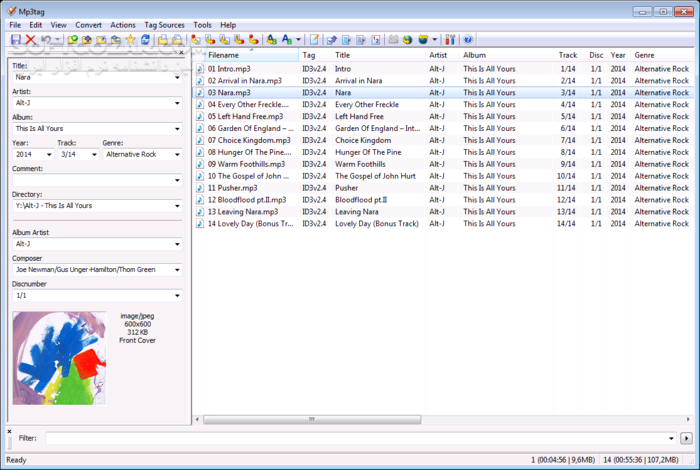
Task: Expand the Comment field dropdown
Action: pos(177,180)
